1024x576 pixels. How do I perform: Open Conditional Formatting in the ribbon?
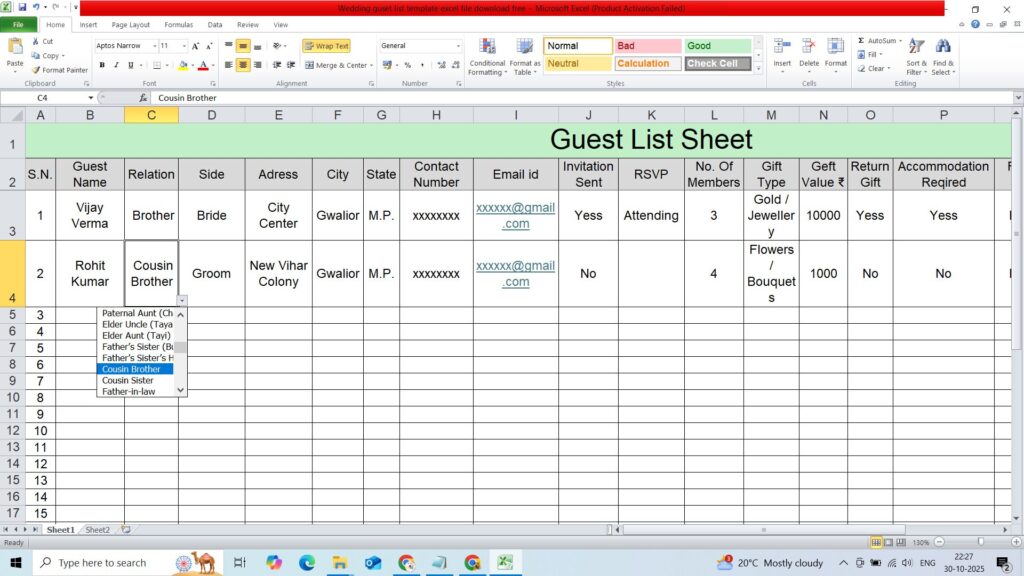click(487, 50)
